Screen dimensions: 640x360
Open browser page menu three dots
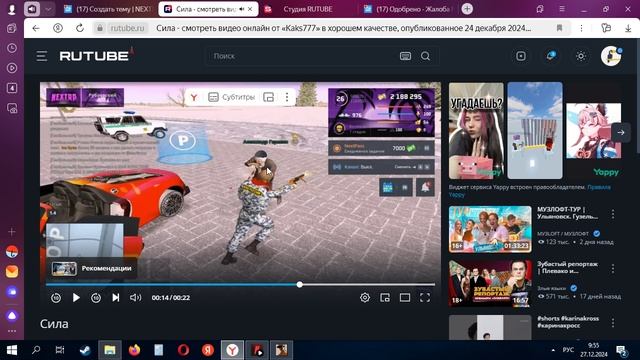coord(581,28)
